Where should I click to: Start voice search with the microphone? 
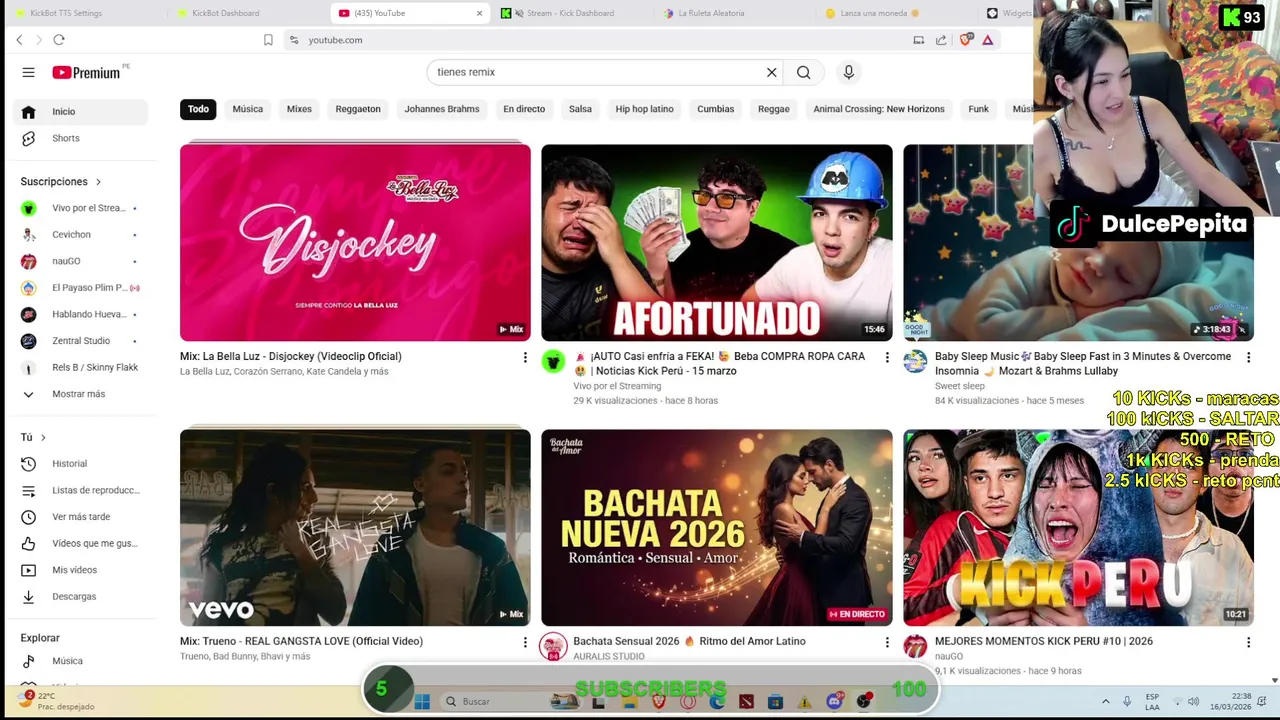pos(848,72)
